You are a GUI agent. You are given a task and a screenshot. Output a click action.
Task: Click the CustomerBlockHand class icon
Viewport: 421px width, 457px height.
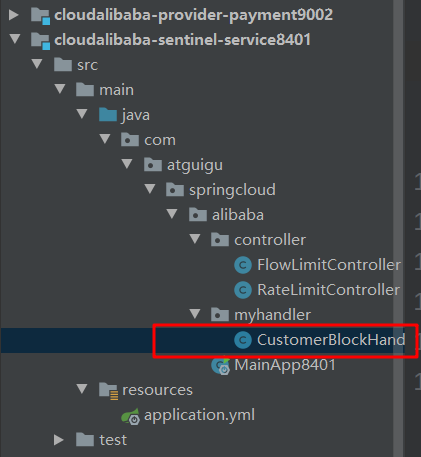[x=243, y=340]
